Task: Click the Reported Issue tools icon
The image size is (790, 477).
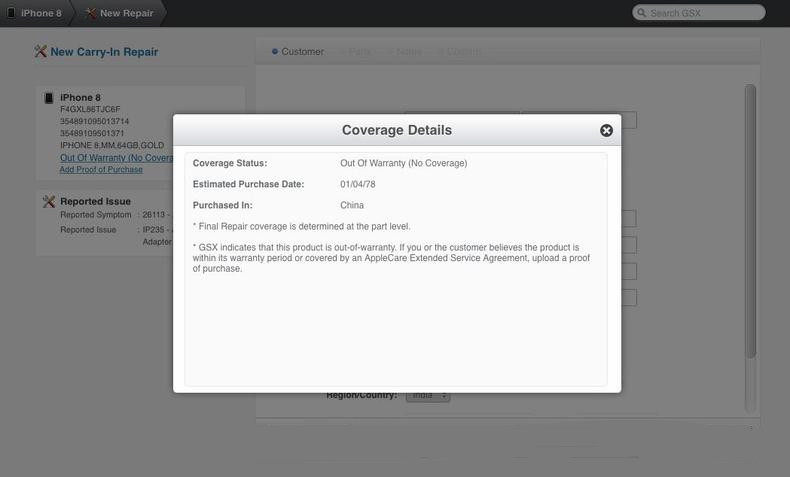Action: [x=49, y=201]
